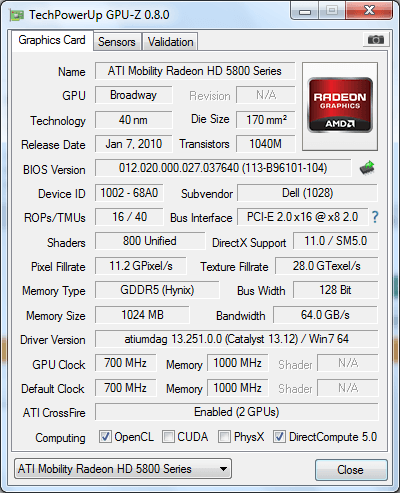Click the BIOS save chip icon
The width and height of the screenshot is (400, 493).
pos(367,168)
